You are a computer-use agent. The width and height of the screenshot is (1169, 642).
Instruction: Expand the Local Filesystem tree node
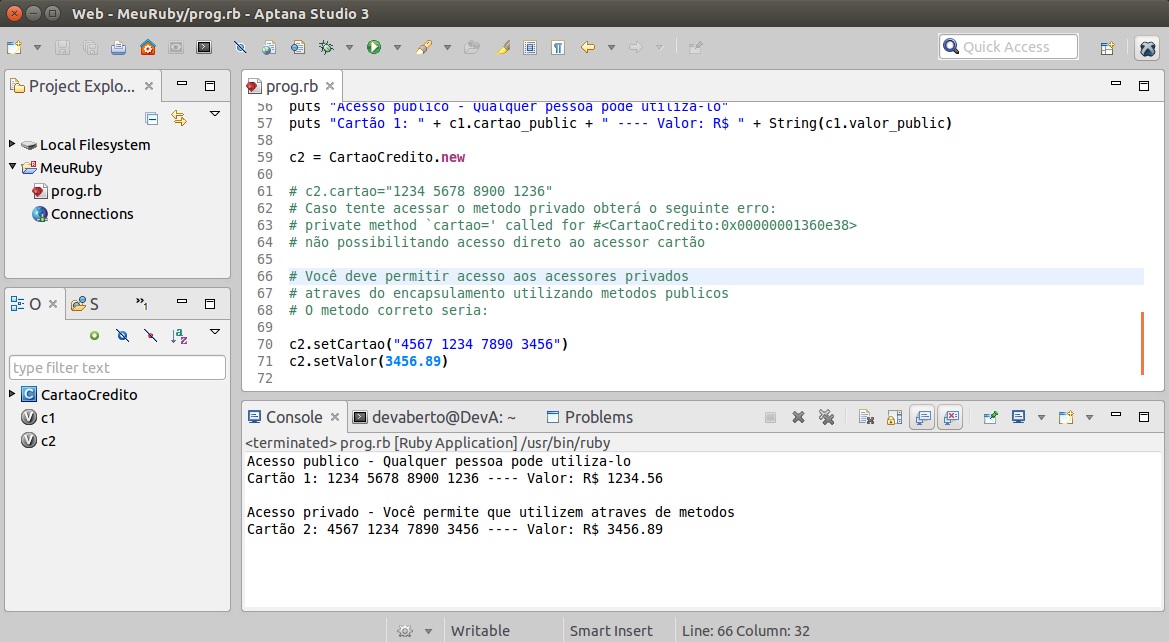point(13,145)
